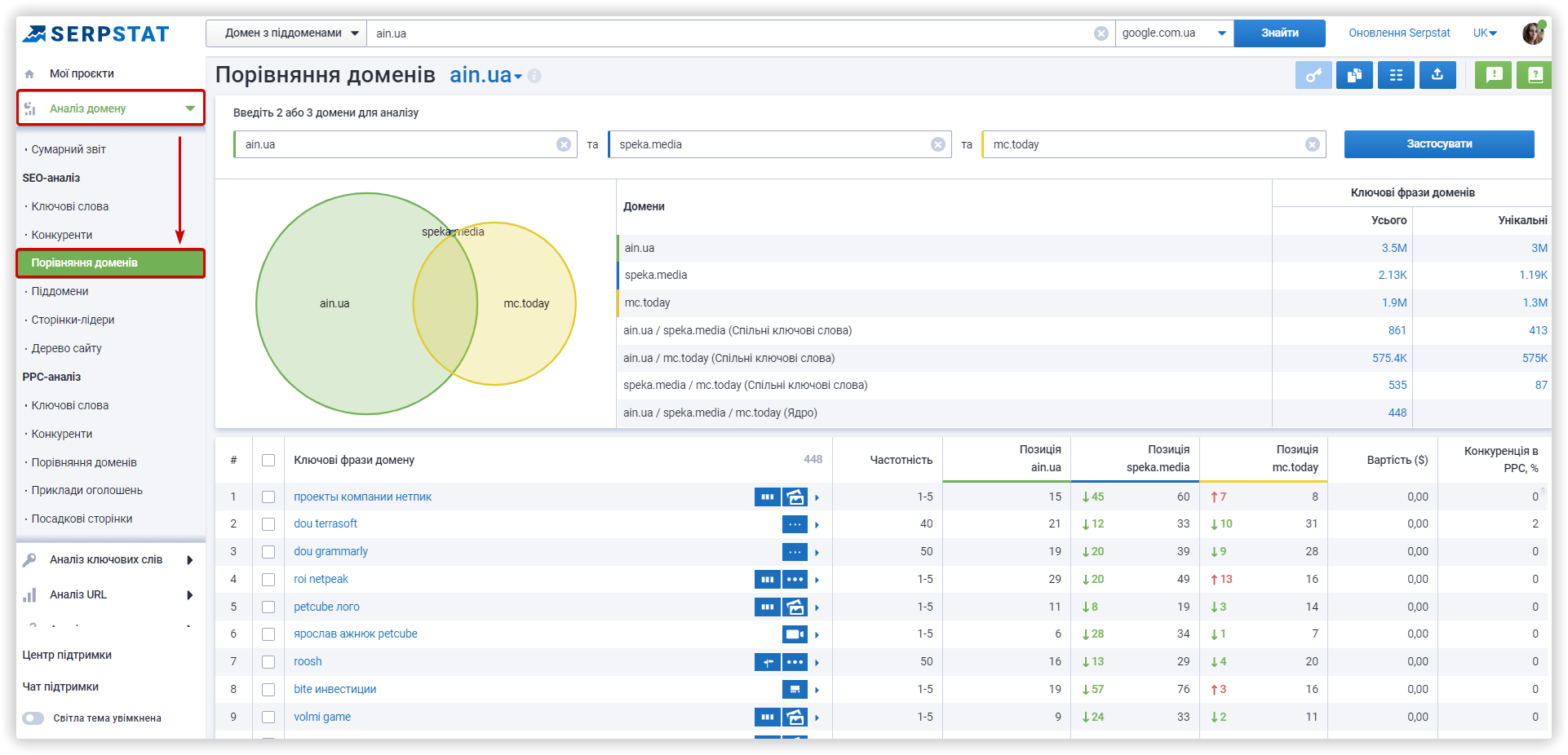Clear the speka.media domain field
The image size is (1568, 755).
tap(938, 144)
